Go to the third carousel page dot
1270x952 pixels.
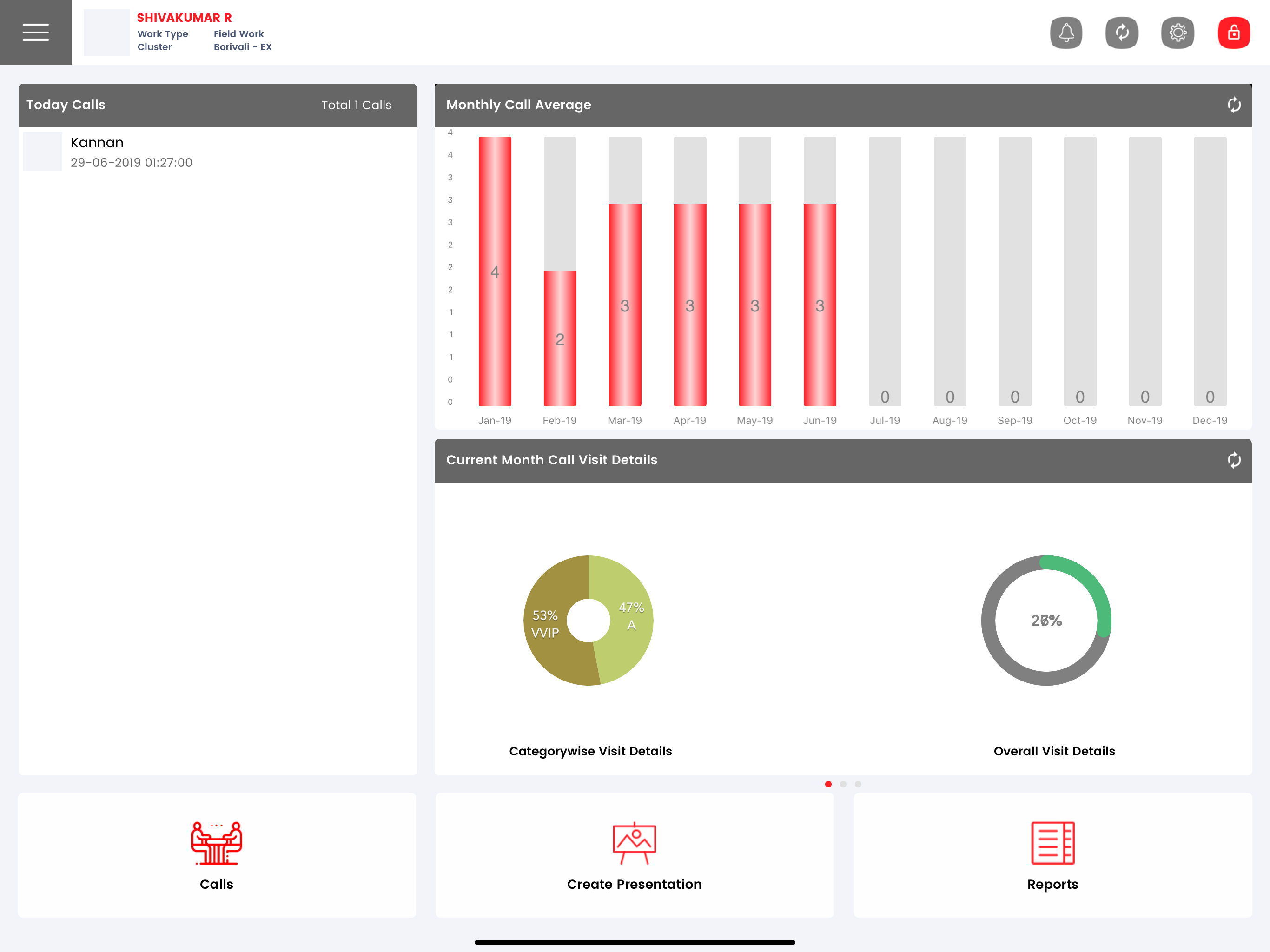[858, 784]
